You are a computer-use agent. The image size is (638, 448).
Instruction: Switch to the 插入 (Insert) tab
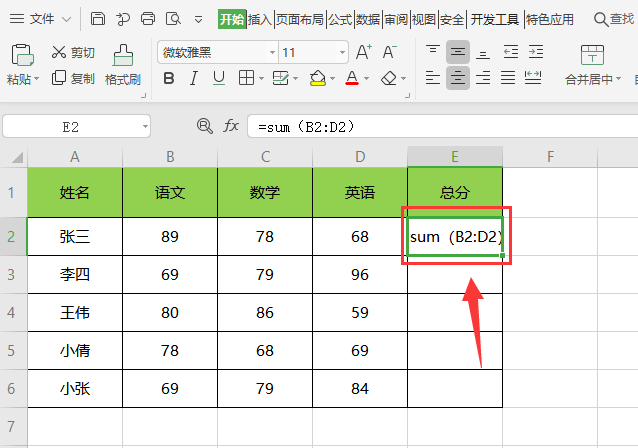[x=260, y=19]
